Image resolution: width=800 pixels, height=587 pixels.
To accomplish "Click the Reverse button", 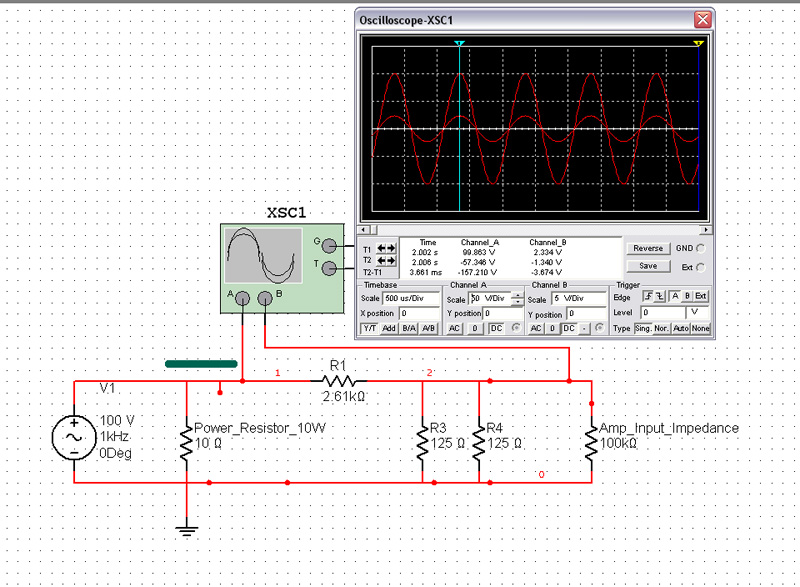I will tap(648, 248).
